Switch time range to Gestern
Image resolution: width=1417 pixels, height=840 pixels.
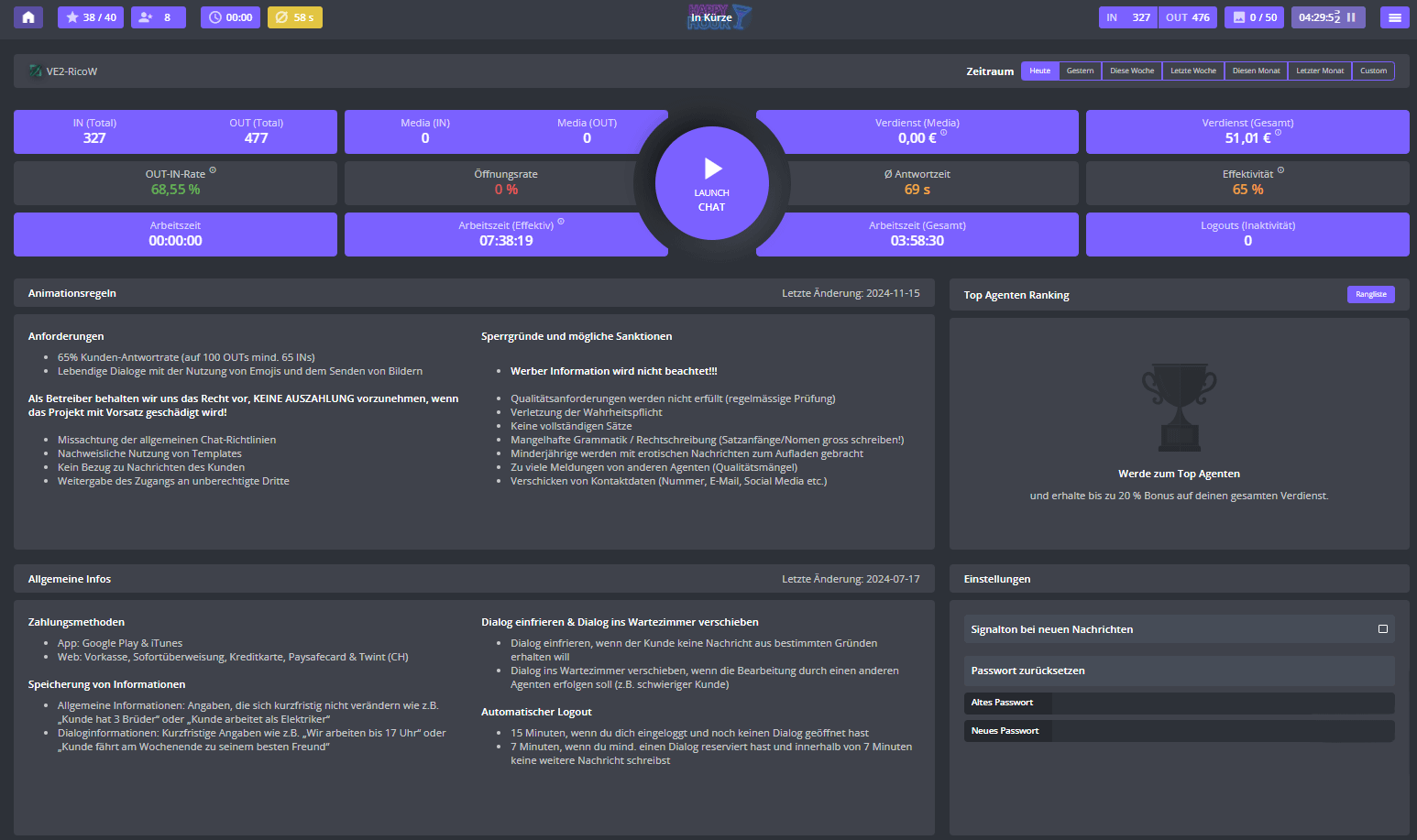pos(1081,71)
